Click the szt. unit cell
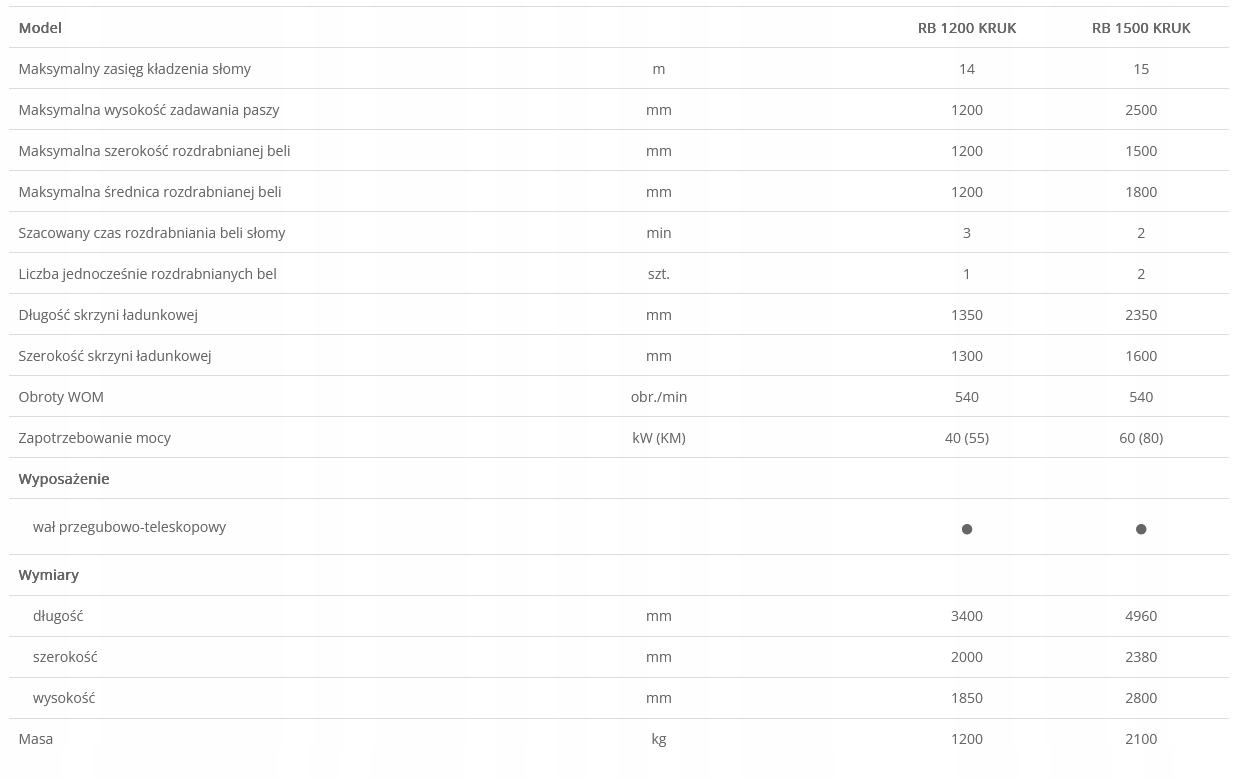Viewport: 1236px width, 779px height. tap(659, 274)
